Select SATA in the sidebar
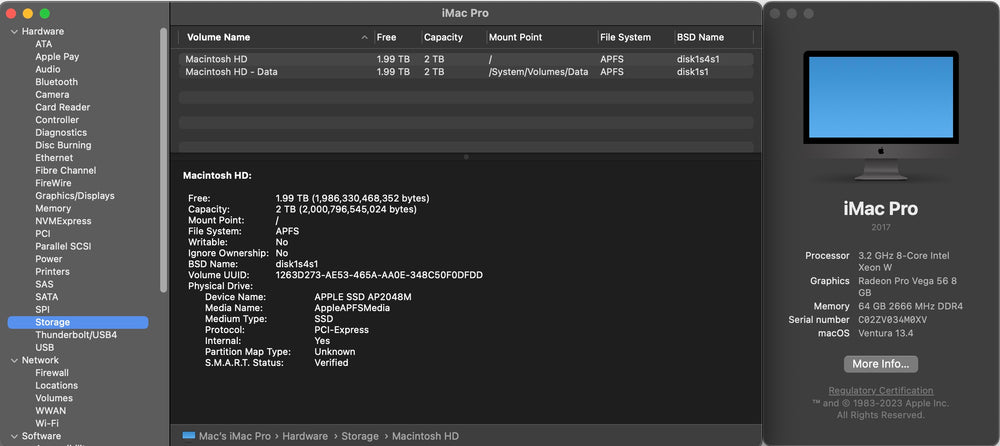 (47, 297)
